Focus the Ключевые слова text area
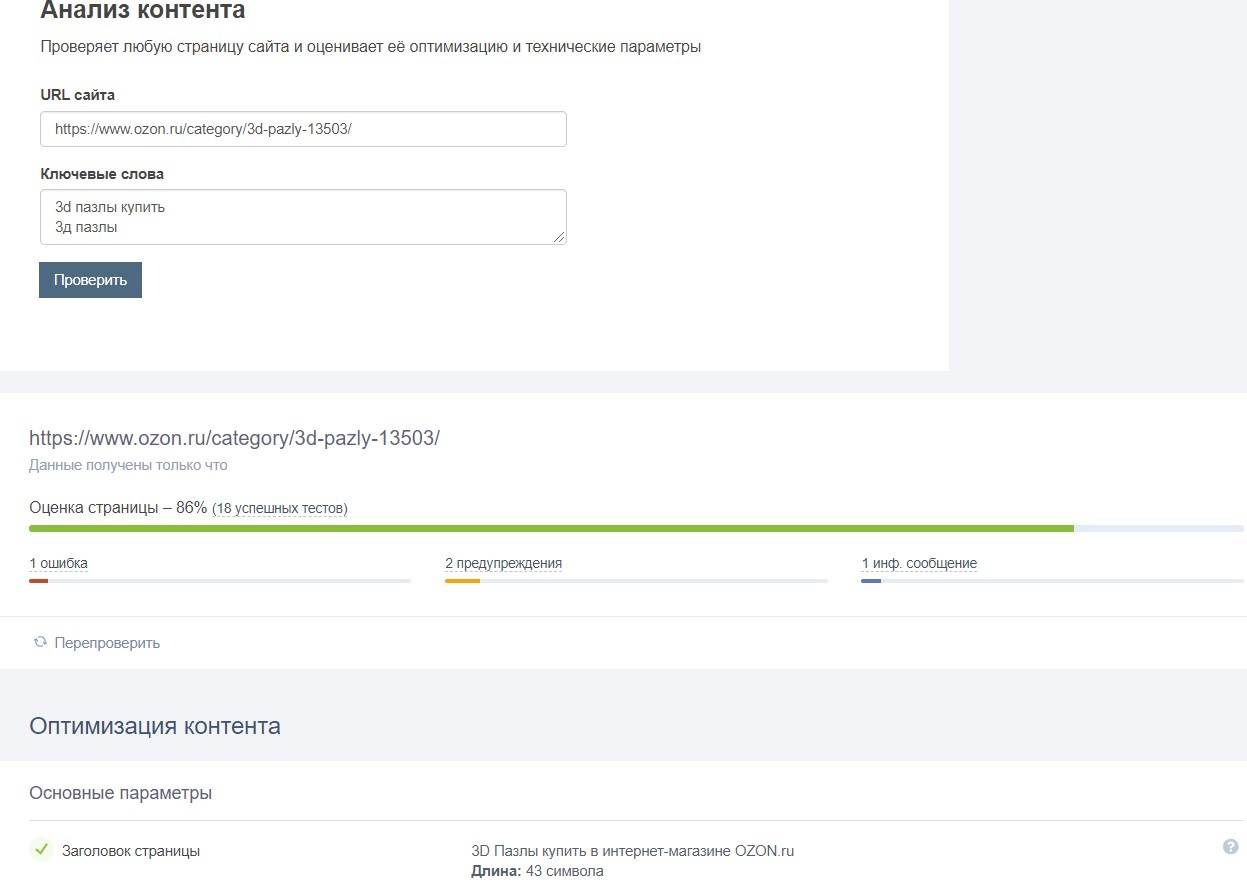Viewport: 1247px width, 888px height. pos(303,217)
